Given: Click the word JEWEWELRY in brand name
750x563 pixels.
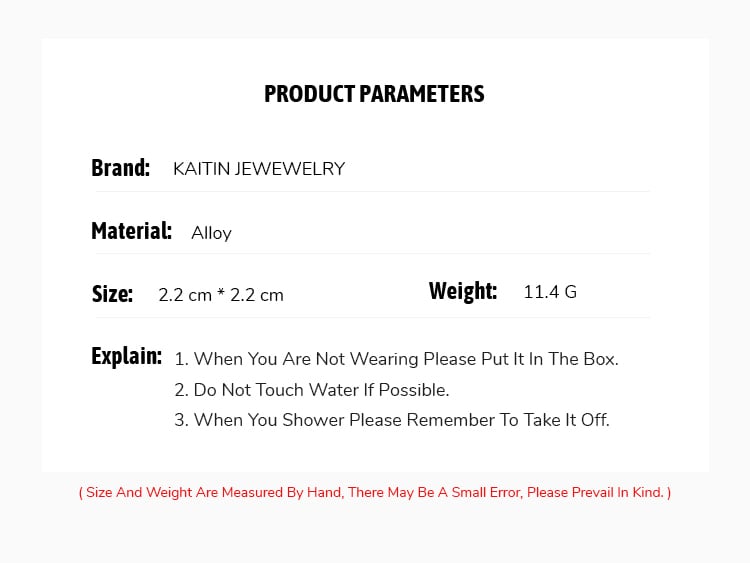Looking at the screenshot, I should coord(289,169).
